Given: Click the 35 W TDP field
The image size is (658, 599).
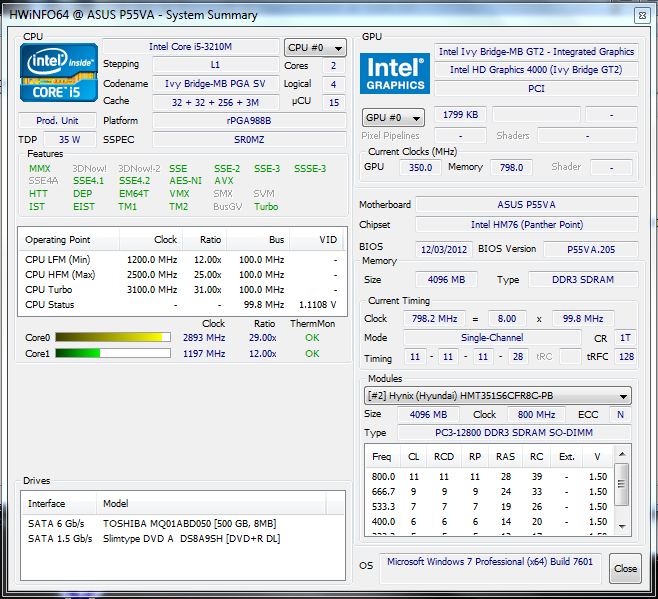Looking at the screenshot, I should (70, 139).
